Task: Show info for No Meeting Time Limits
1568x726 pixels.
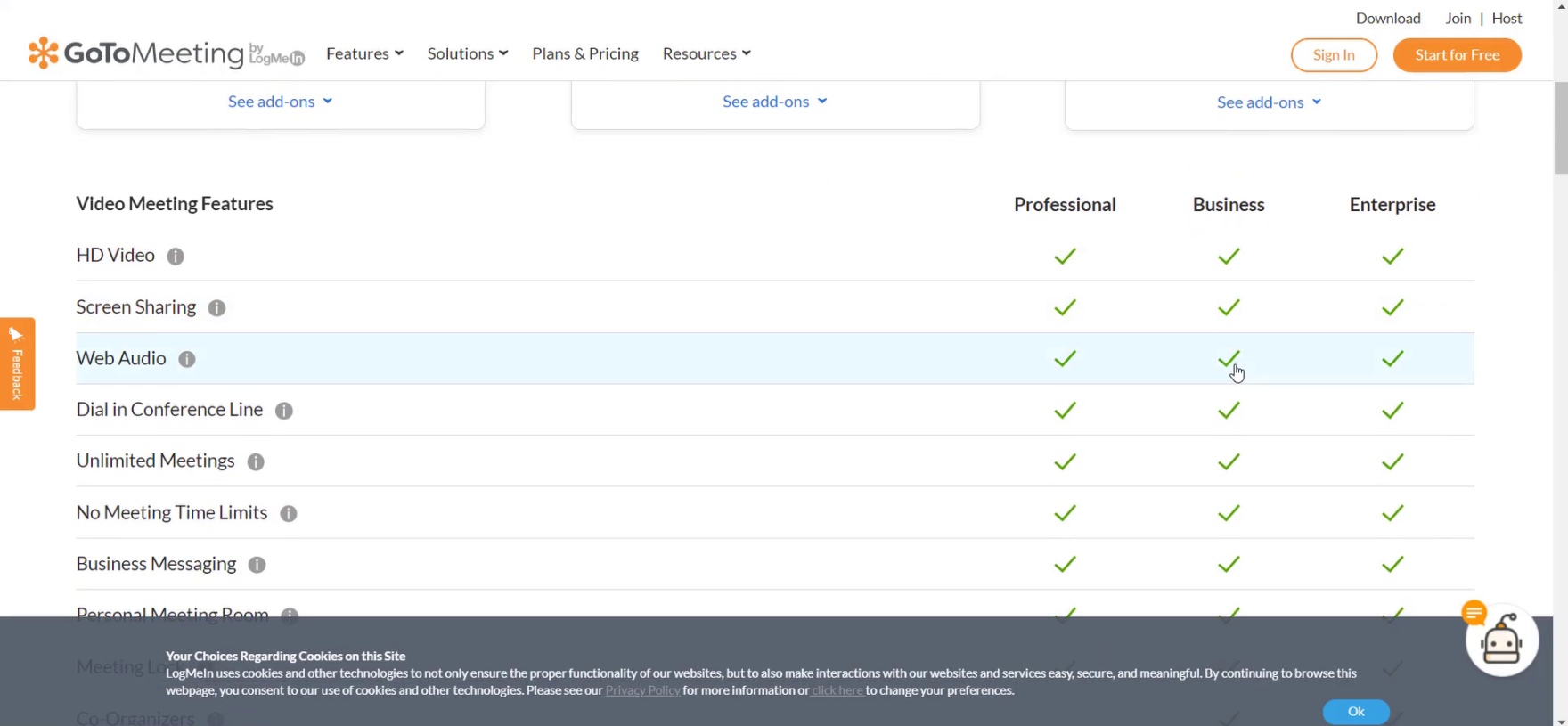Action: [288, 514]
